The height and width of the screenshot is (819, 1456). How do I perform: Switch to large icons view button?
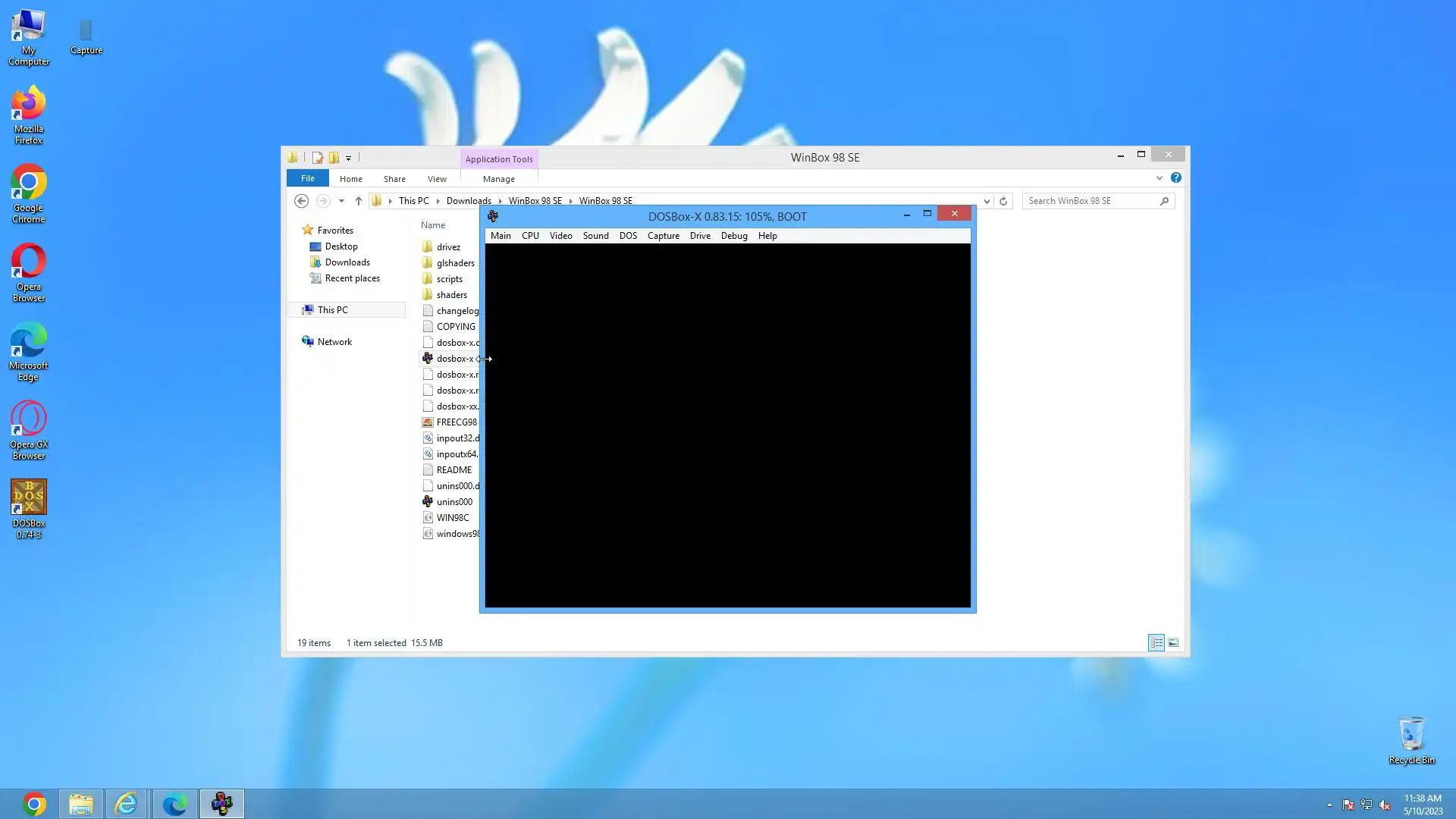click(1173, 642)
